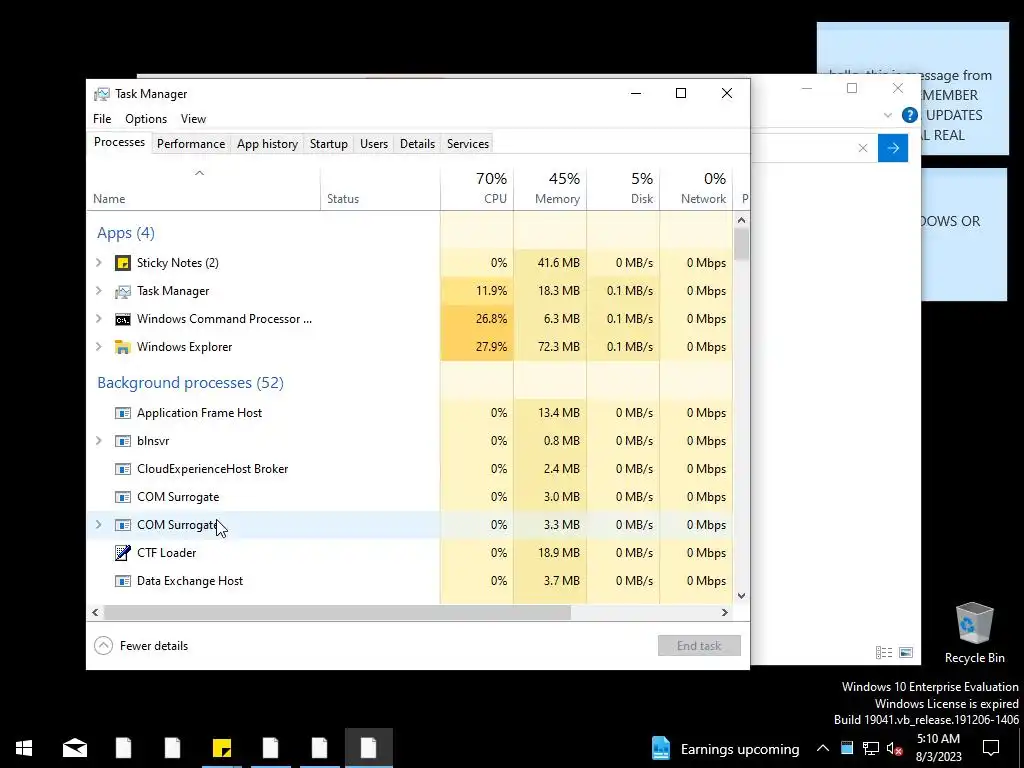Click the 72.3 MB memory cell
The height and width of the screenshot is (768, 1024).
(x=551, y=347)
